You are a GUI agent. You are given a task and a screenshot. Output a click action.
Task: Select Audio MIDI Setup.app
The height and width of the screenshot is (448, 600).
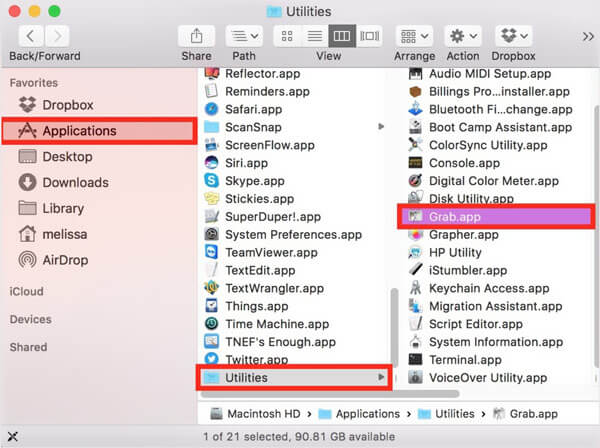point(497,73)
